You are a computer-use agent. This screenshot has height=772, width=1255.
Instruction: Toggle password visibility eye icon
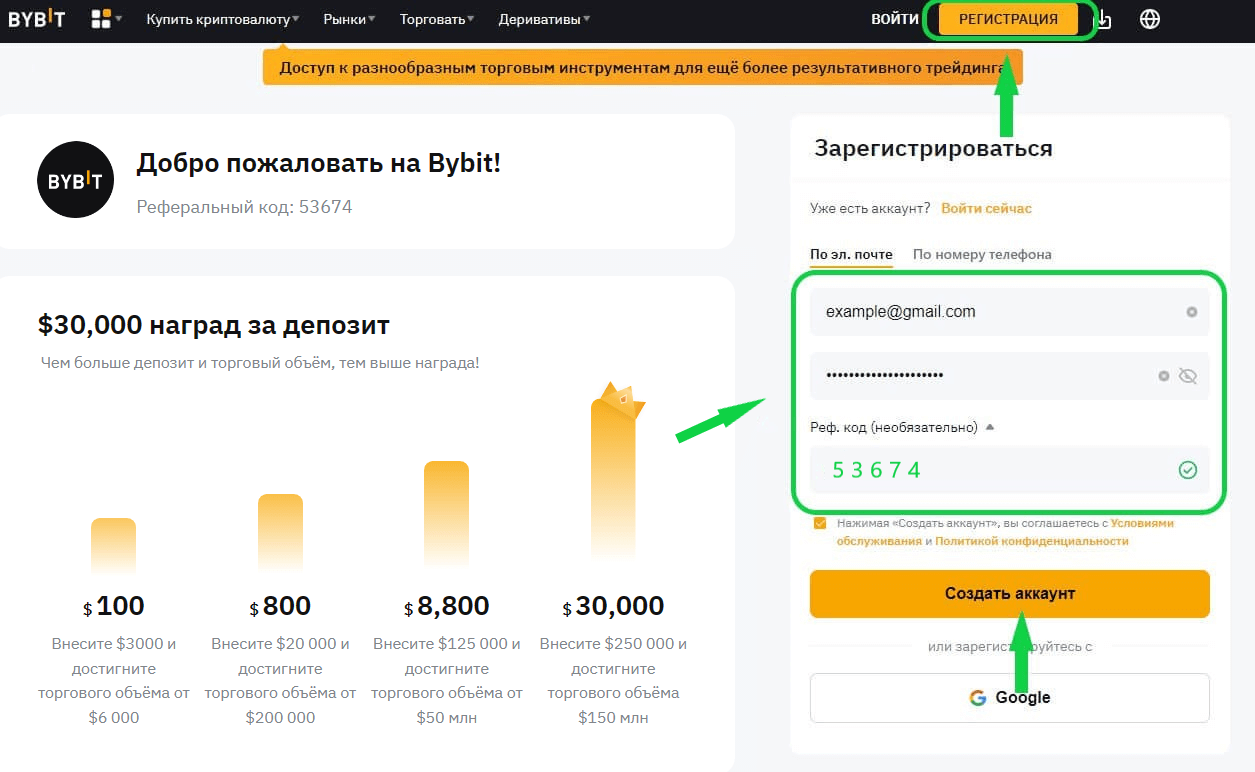(1188, 376)
